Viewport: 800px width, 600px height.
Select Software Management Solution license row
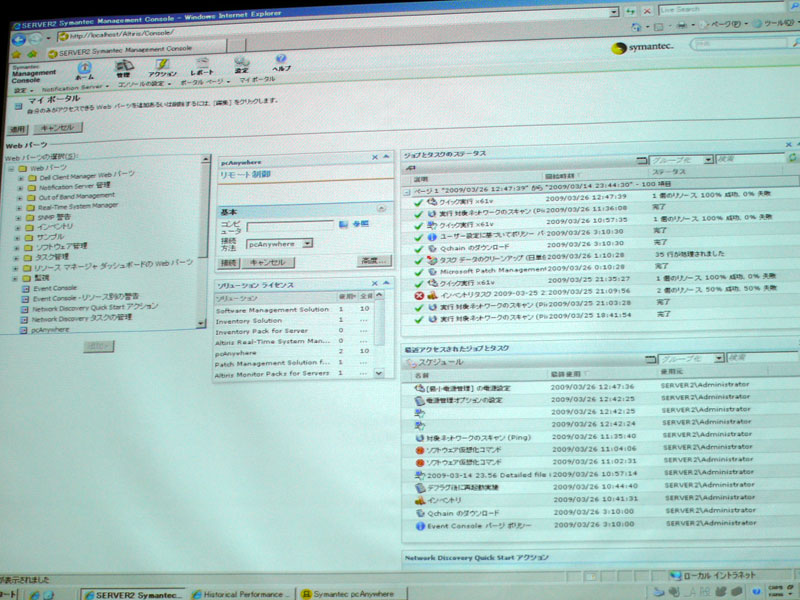294,309
